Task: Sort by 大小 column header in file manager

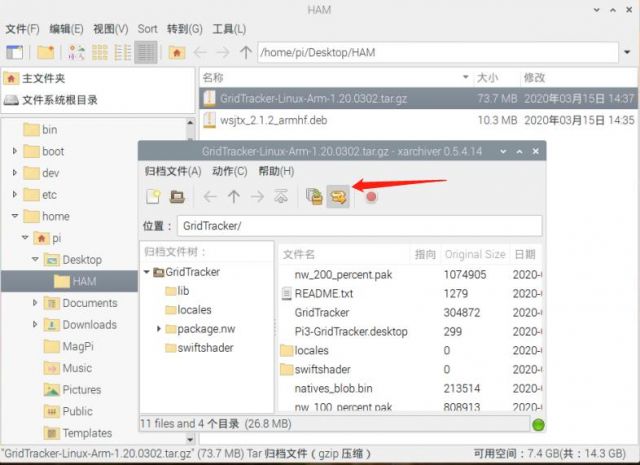Action: [497, 78]
